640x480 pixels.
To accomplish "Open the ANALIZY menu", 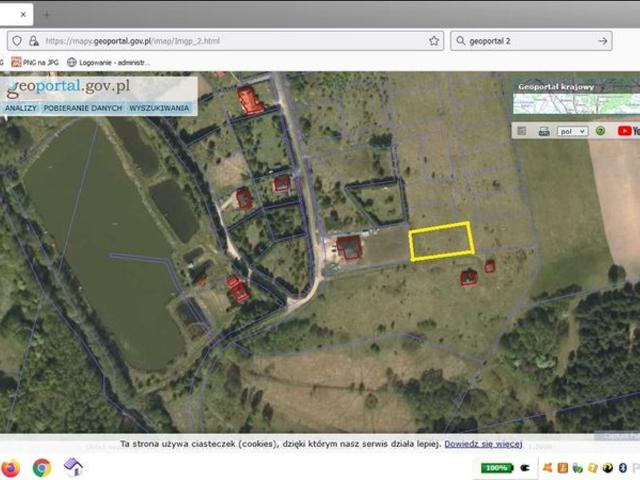I will point(21,108).
